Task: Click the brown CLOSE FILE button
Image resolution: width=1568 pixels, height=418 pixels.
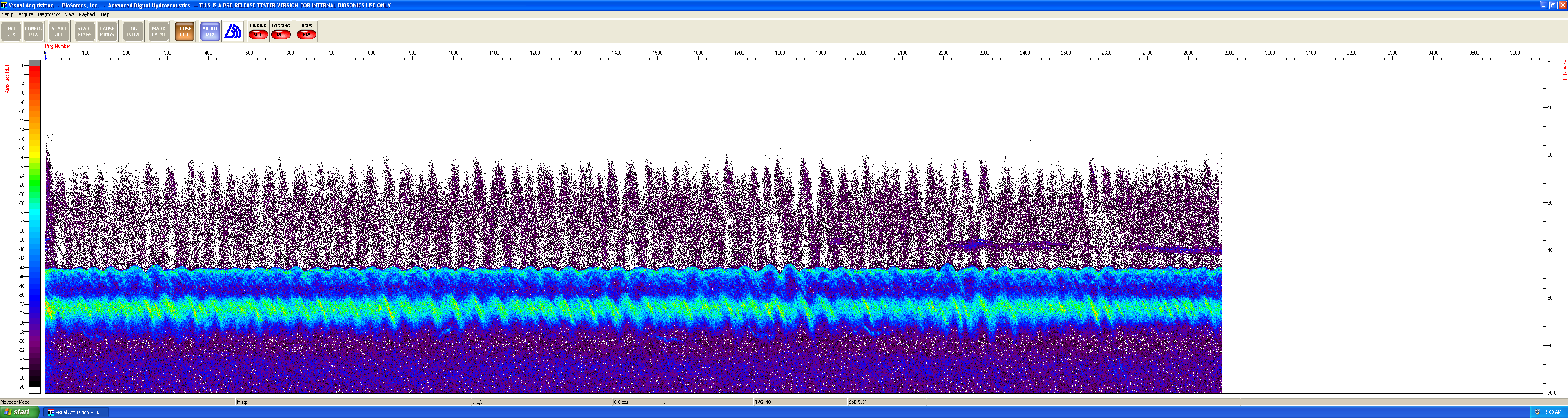Action: tap(185, 32)
